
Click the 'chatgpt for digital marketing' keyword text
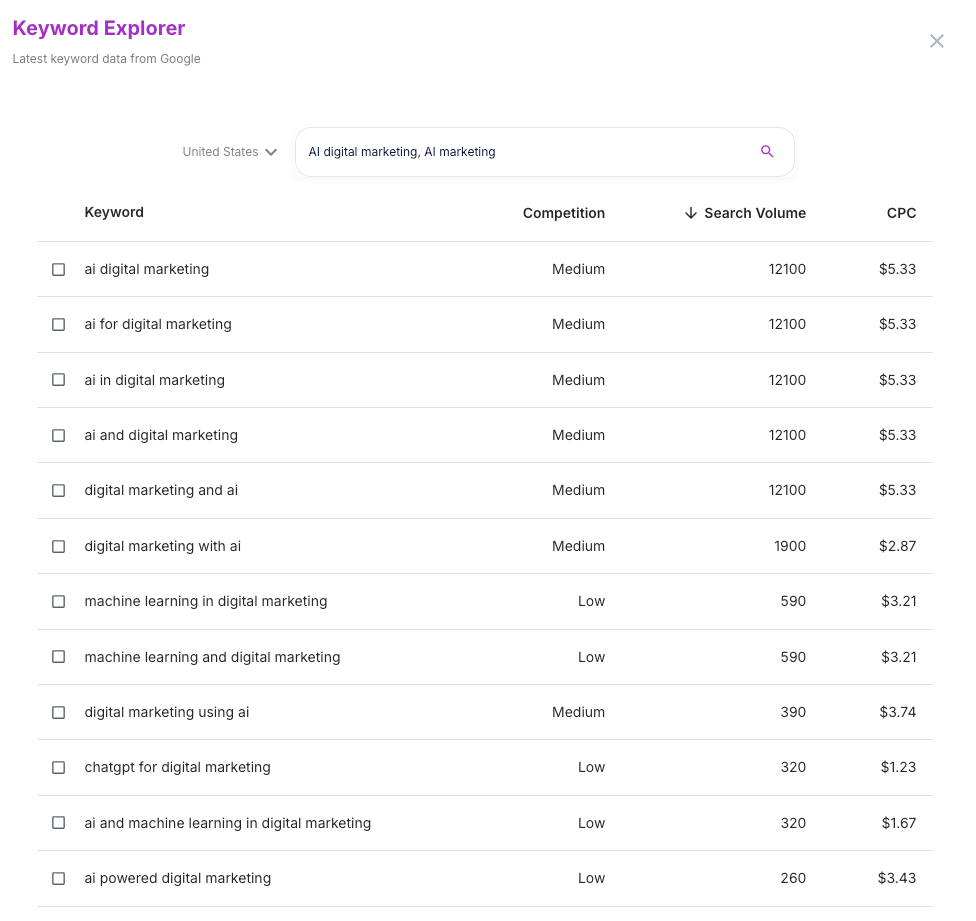177,767
